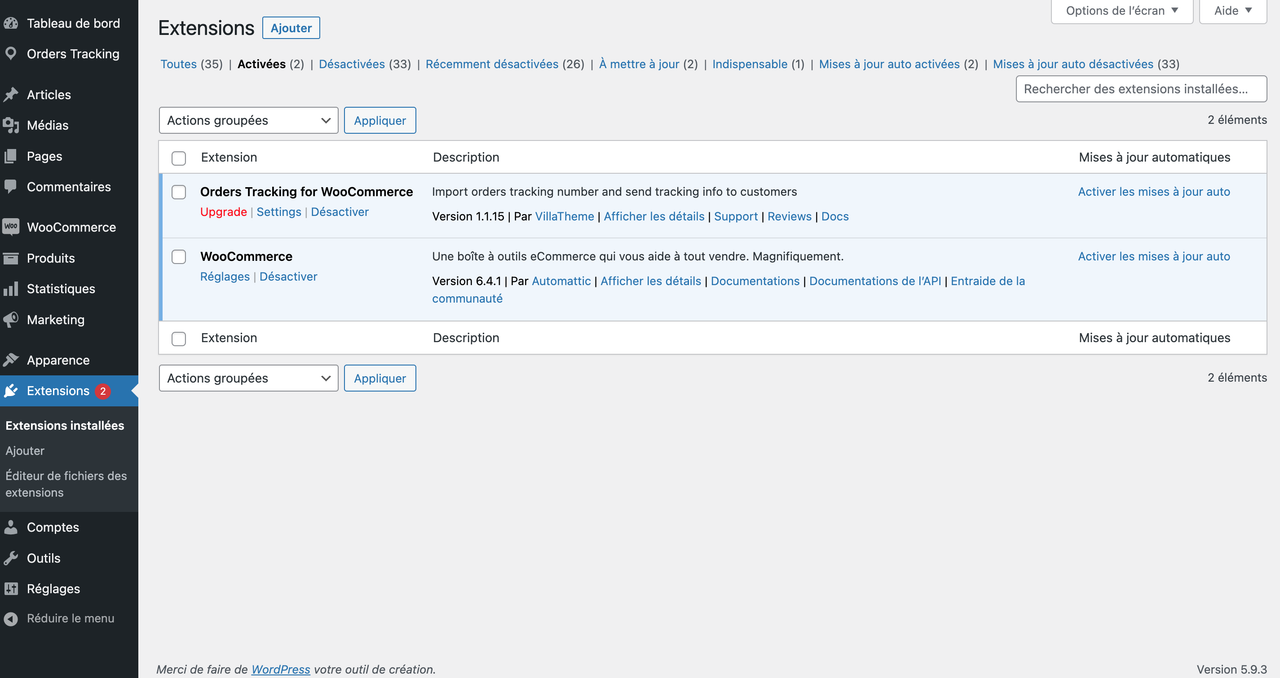Screen dimensions: 1280x678
Task: Tick the select-all checkbox in table header
Action: (179, 158)
